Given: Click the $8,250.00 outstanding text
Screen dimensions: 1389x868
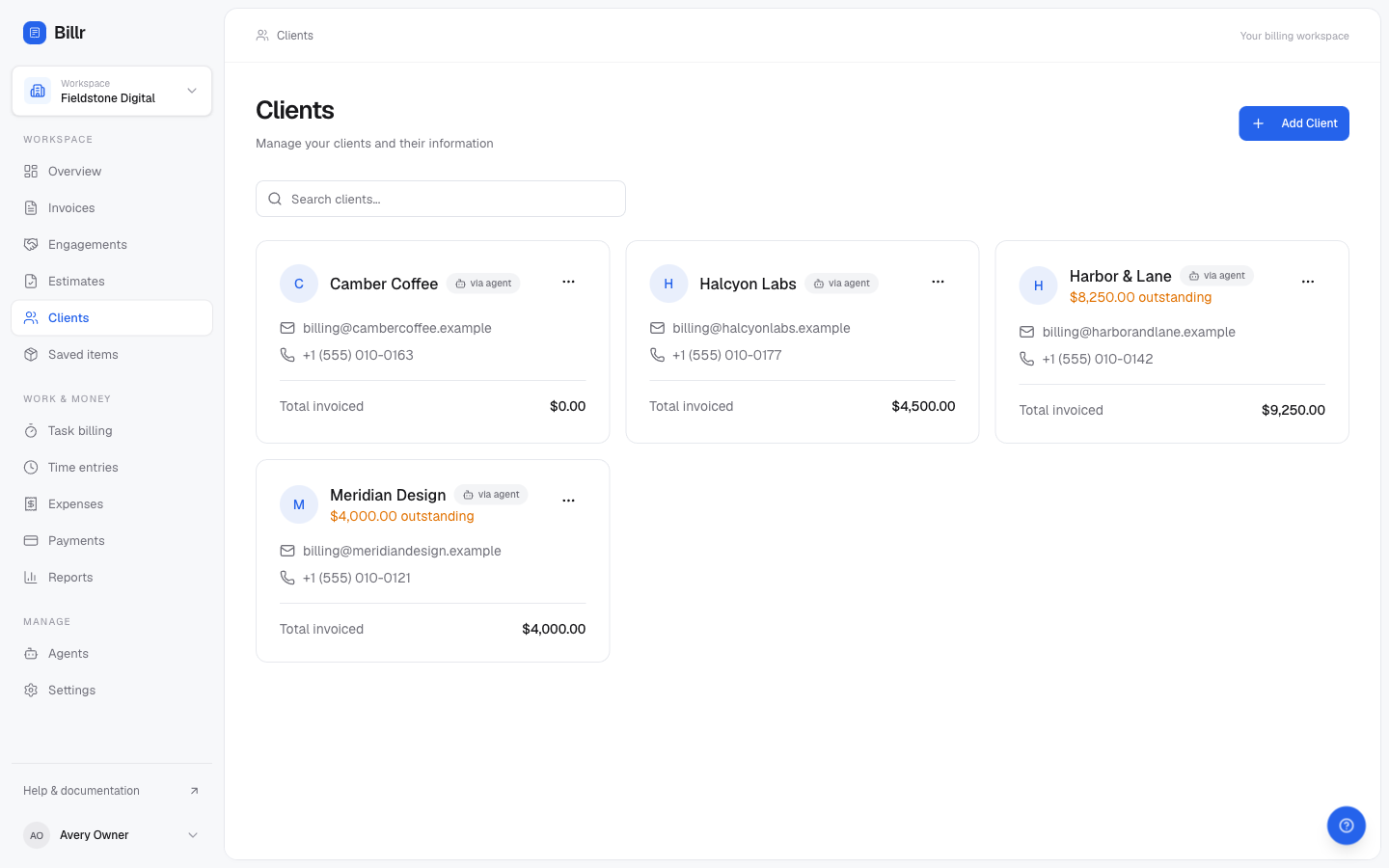Looking at the screenshot, I should coord(1140,297).
